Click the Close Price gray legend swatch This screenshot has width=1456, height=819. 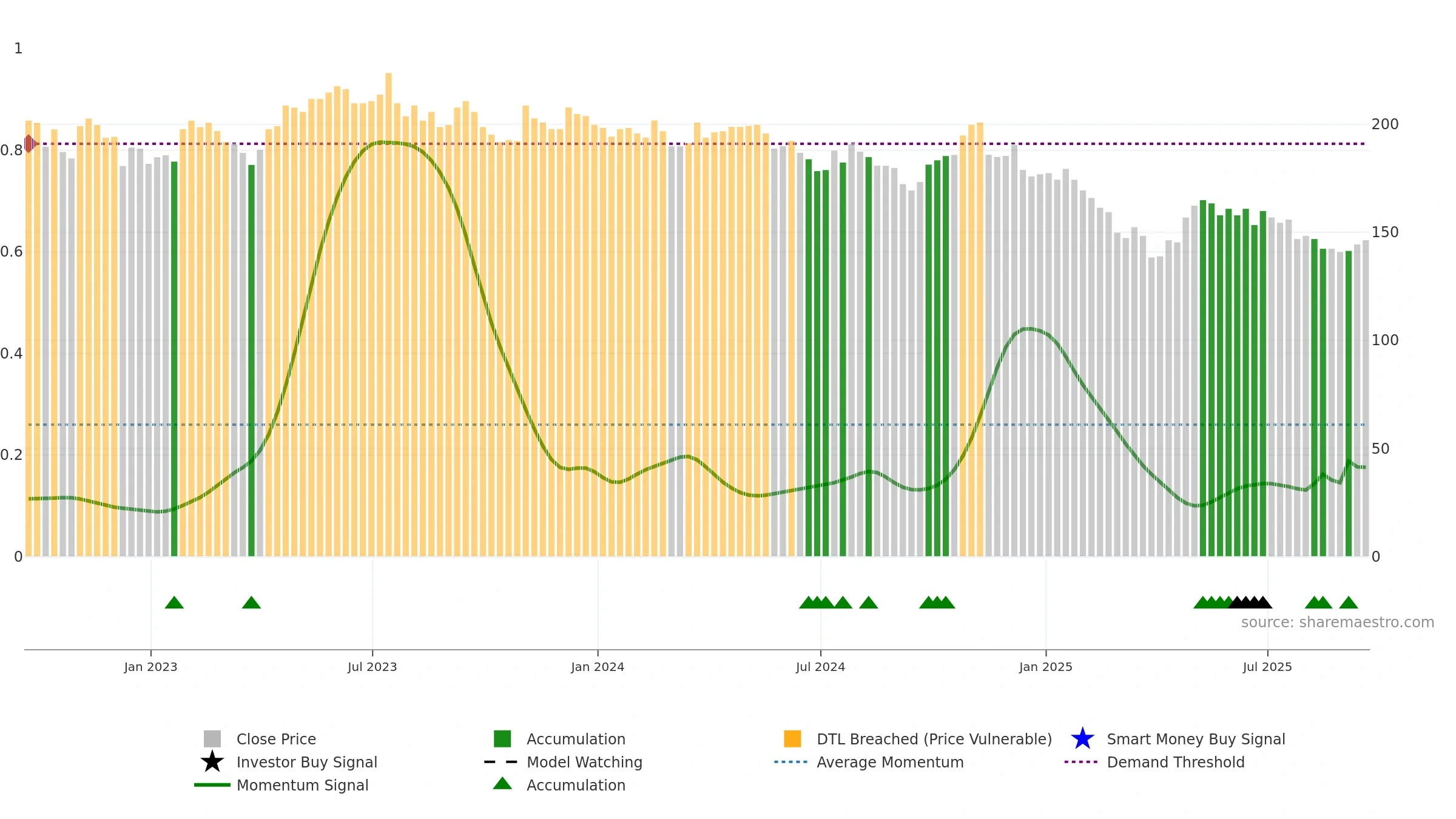212,739
